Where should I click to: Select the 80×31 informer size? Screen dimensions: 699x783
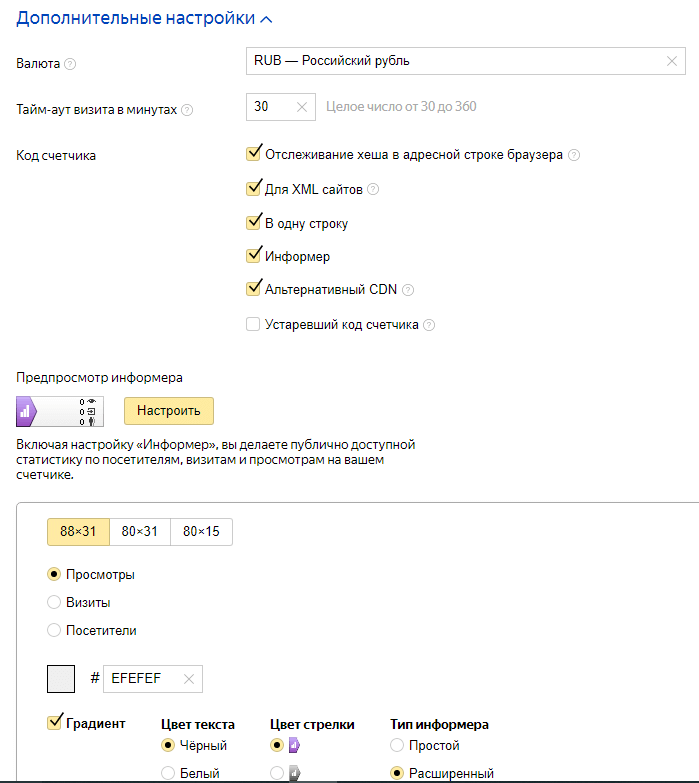[140, 532]
